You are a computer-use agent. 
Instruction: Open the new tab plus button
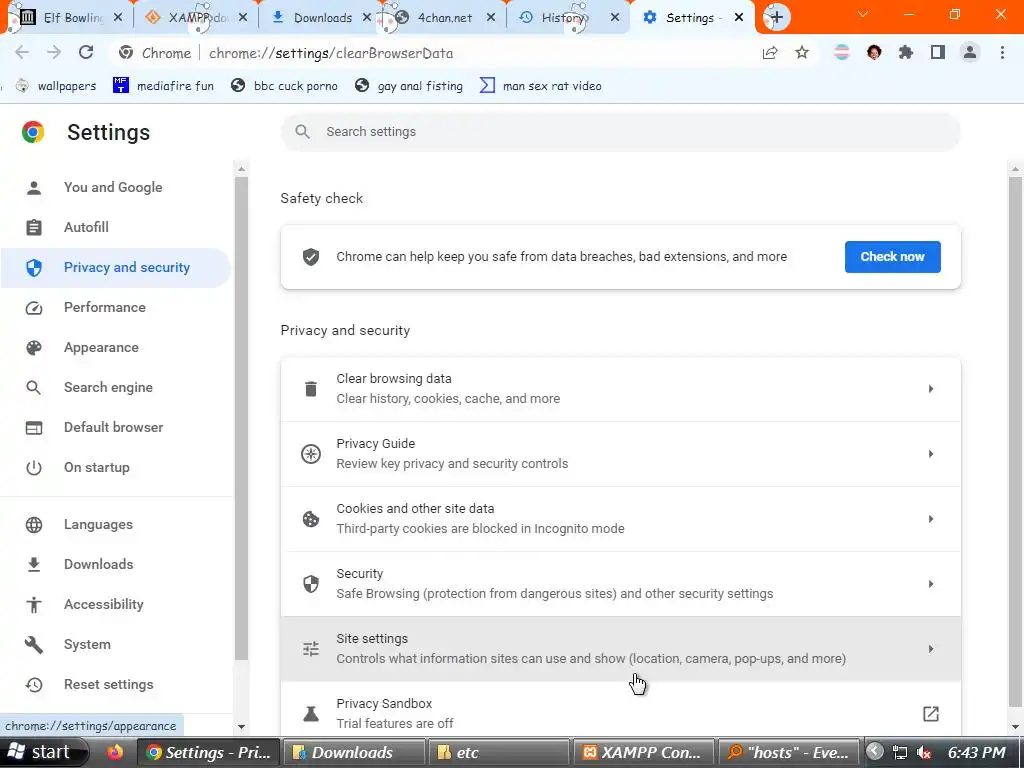pos(776,18)
